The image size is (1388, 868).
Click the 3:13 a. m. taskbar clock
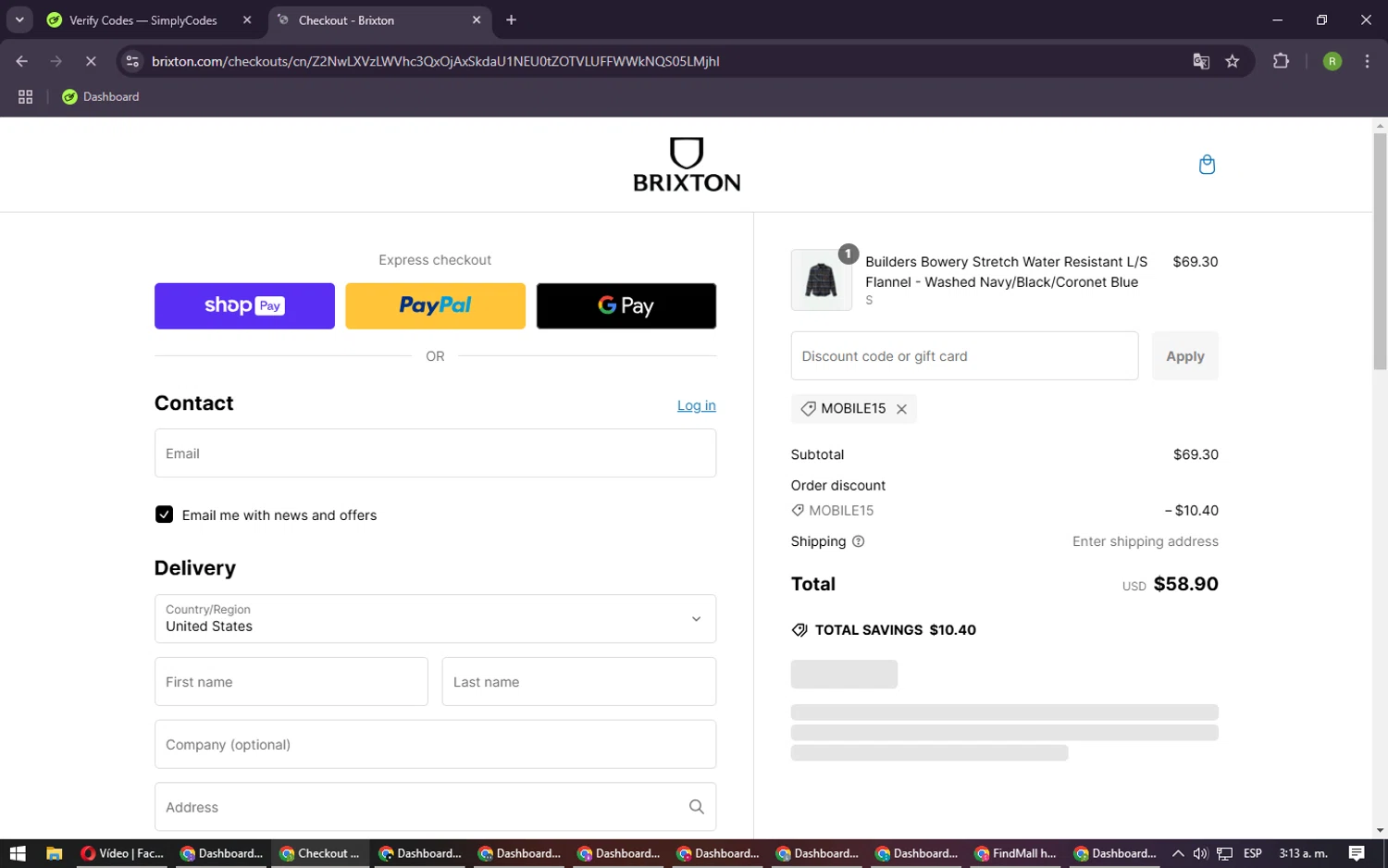click(x=1303, y=853)
